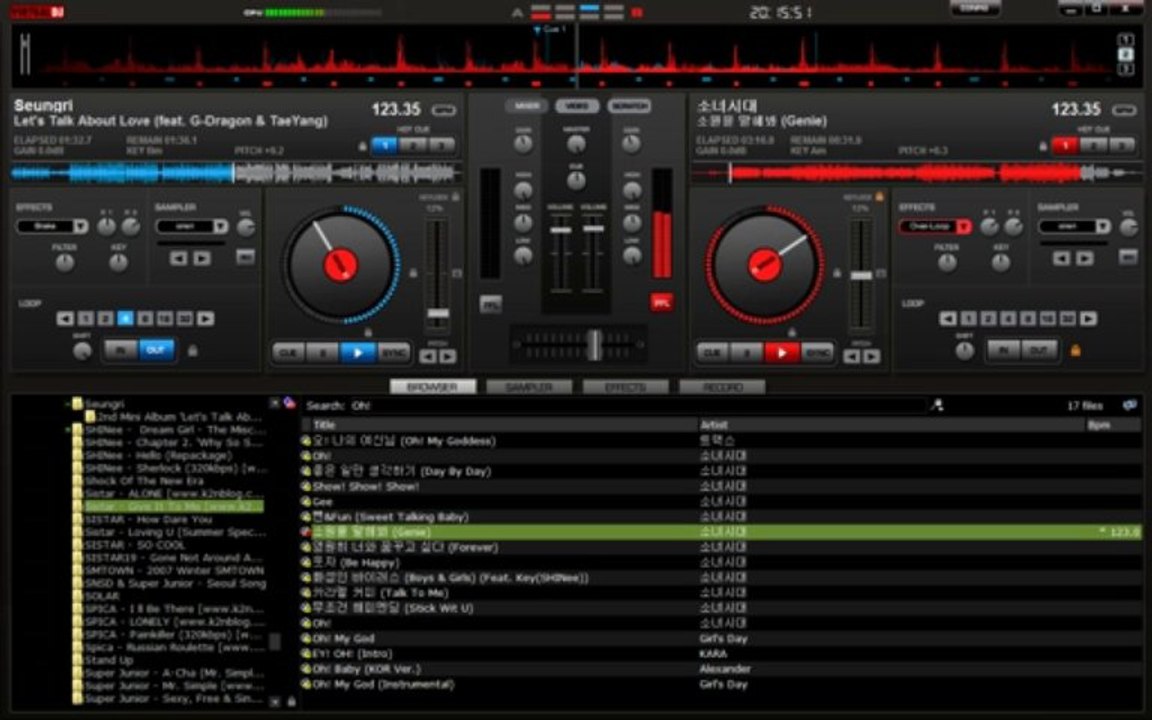
Task: Set loop IN point on left deck
Action: click(x=121, y=350)
